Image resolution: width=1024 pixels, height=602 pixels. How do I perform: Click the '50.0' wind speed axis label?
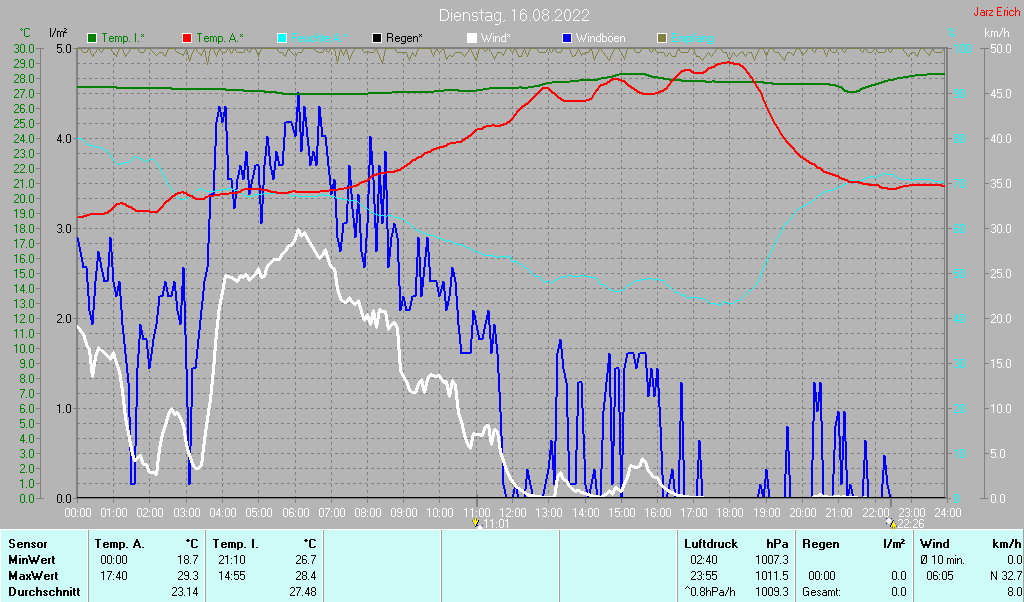tap(1001, 48)
